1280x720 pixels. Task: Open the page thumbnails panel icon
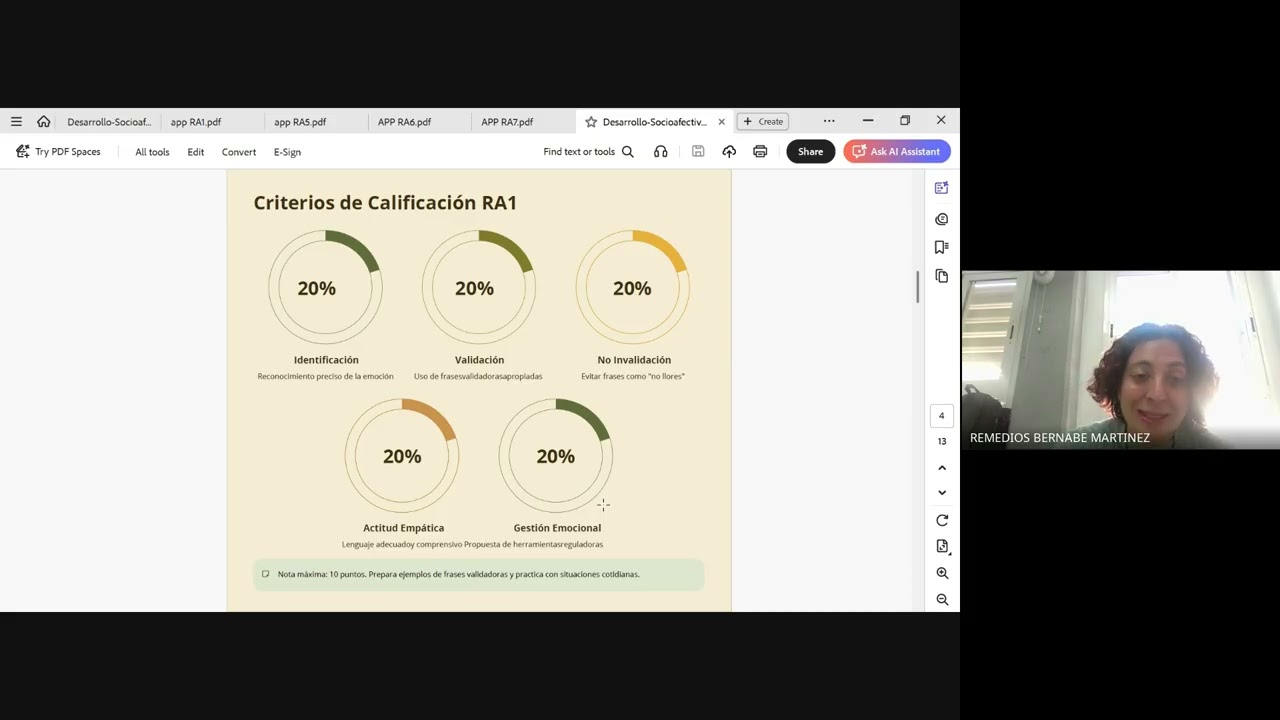[941, 276]
